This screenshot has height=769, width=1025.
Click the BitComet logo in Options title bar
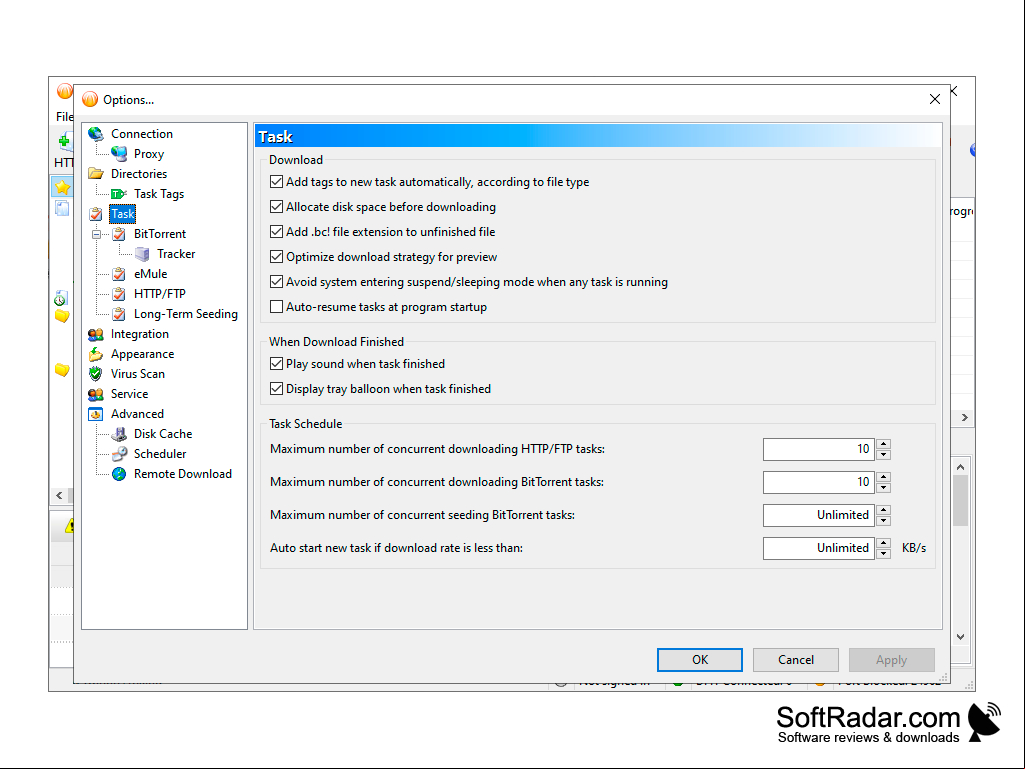click(x=90, y=99)
